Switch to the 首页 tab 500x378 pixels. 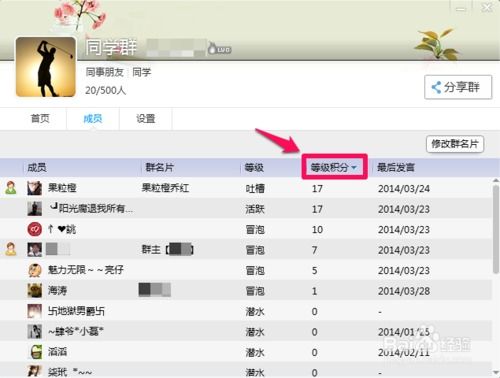pos(40,118)
